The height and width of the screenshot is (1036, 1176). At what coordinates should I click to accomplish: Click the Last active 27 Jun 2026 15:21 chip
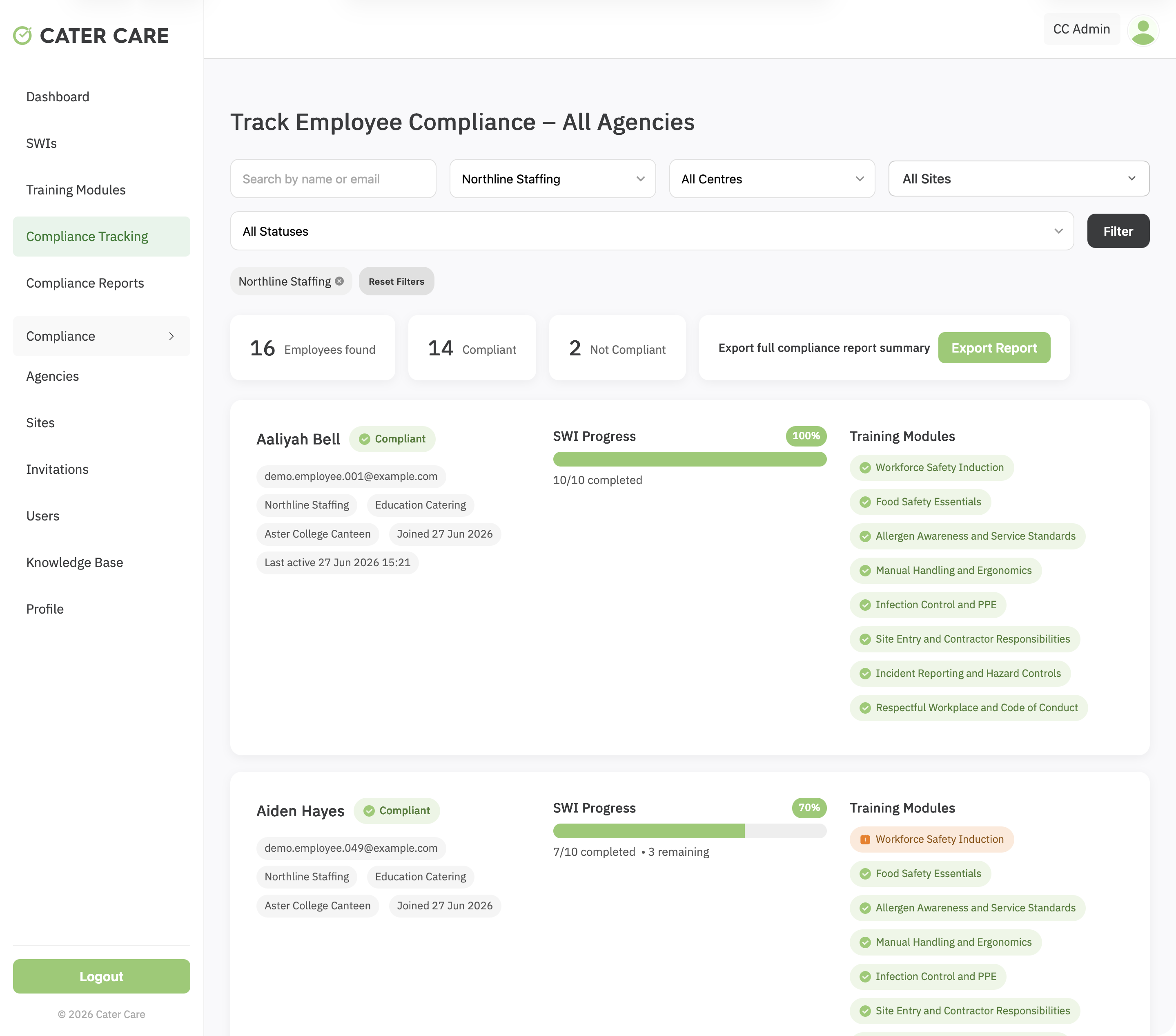click(x=337, y=563)
